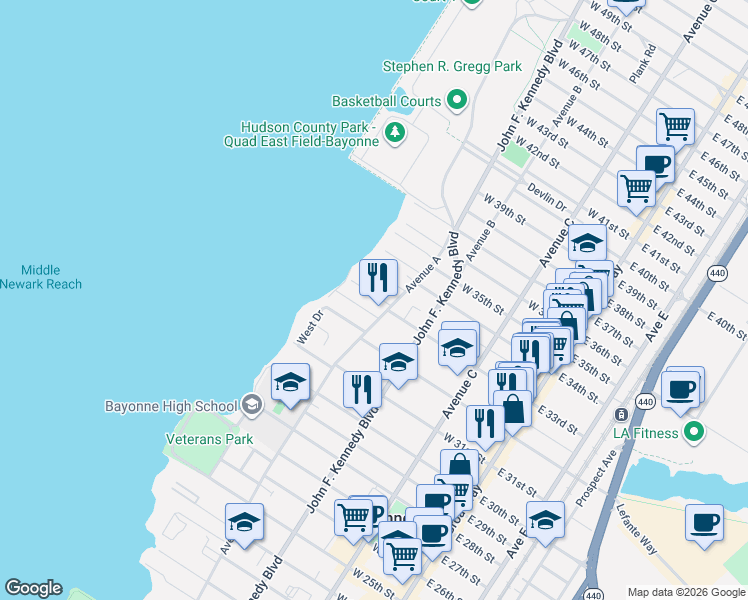Image resolution: width=748 pixels, height=600 pixels.
Task: Click the Map data ©2026 Google attribution
Action: (x=686, y=592)
